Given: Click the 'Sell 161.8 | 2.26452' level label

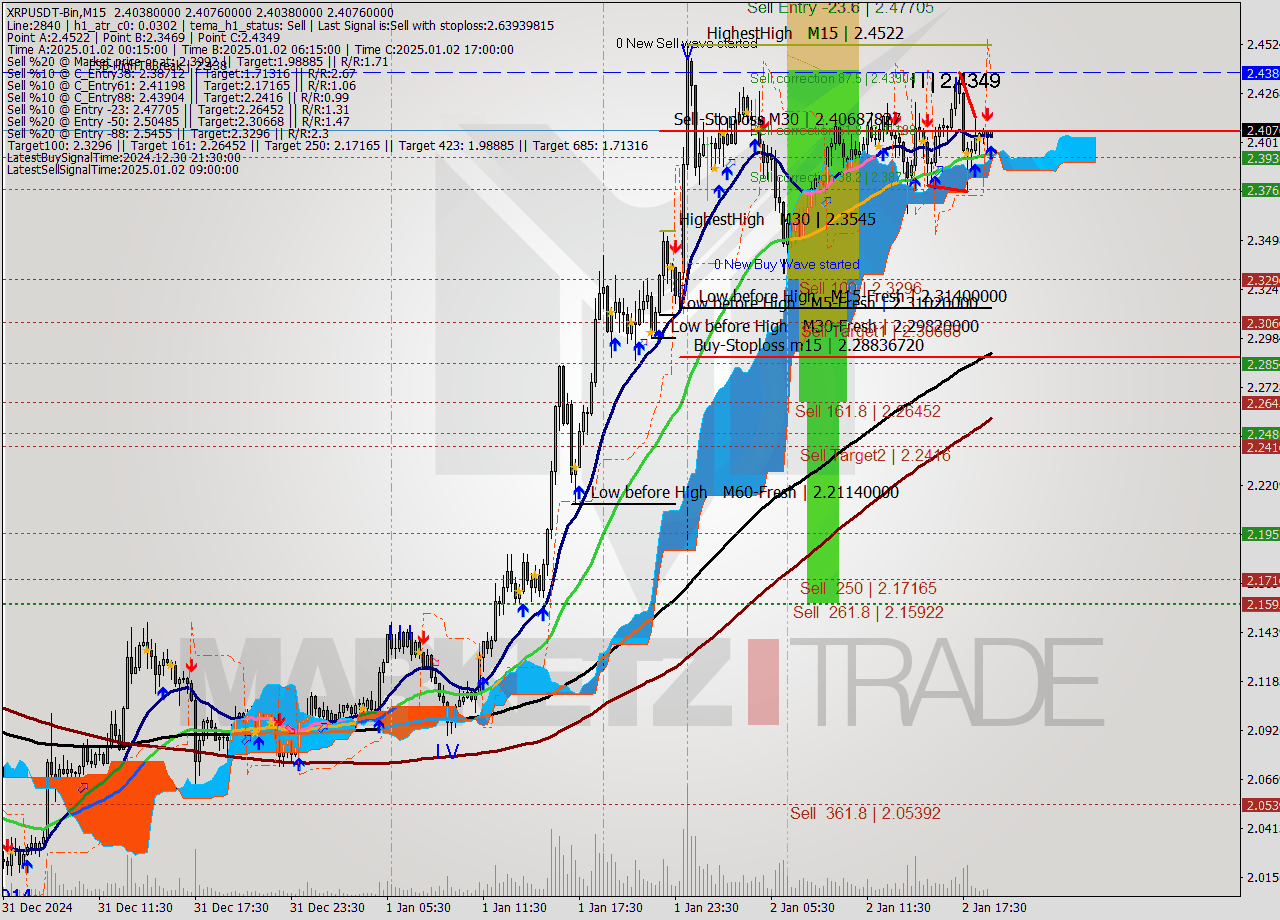Looking at the screenshot, I should click(867, 411).
